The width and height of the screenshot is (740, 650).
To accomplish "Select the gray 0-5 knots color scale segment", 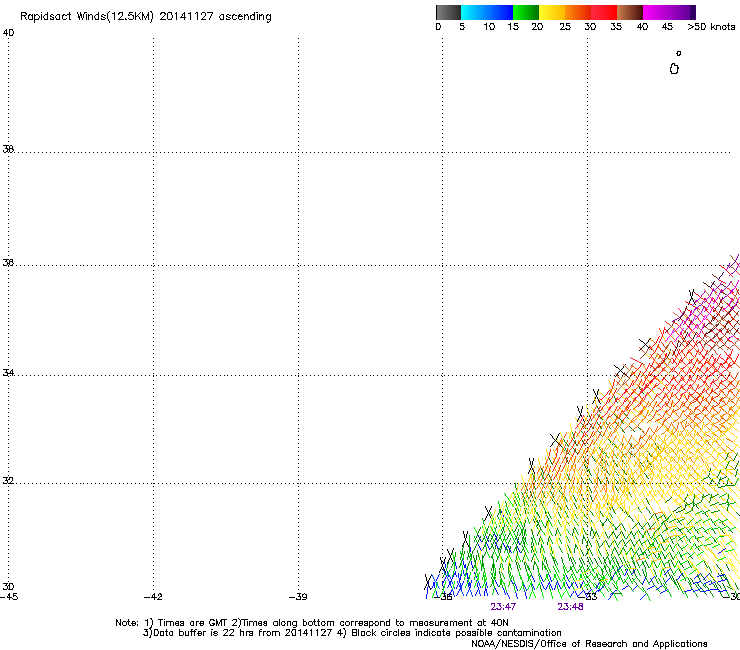I will pyautogui.click(x=448, y=12).
